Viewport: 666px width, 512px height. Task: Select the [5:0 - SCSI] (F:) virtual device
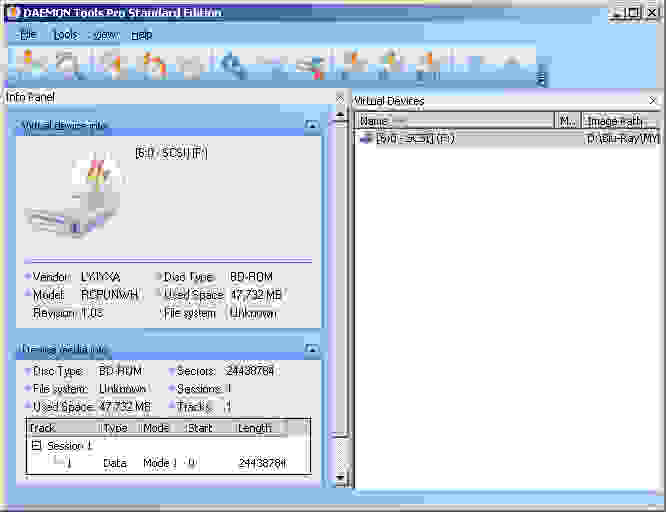(x=414, y=138)
